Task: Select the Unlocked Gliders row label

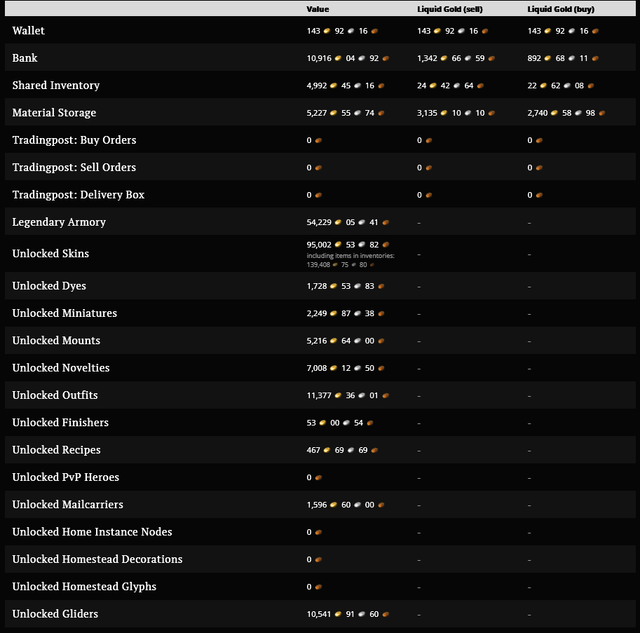Action: coord(55,614)
